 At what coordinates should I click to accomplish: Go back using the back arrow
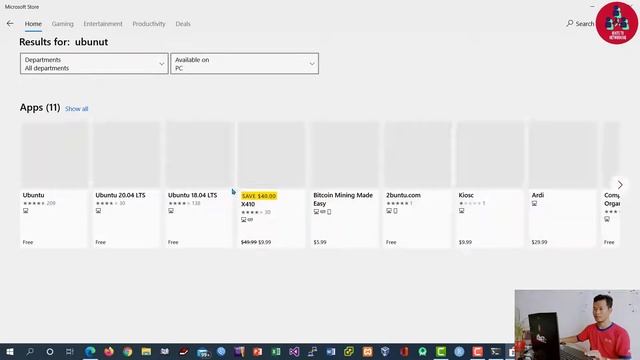pyautogui.click(x=10, y=24)
